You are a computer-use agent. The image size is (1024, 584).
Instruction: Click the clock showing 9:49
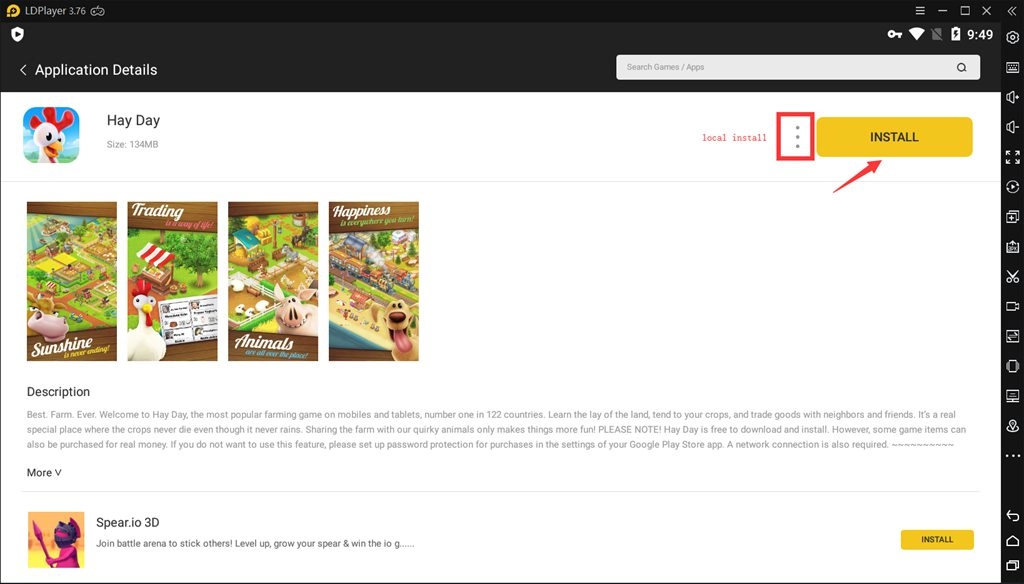coord(980,35)
